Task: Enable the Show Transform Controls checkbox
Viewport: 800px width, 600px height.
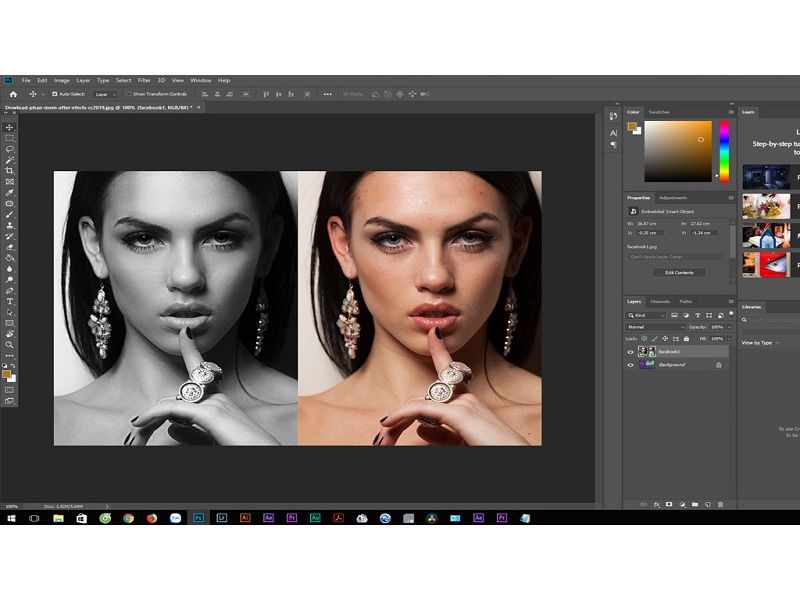Action: coord(129,92)
